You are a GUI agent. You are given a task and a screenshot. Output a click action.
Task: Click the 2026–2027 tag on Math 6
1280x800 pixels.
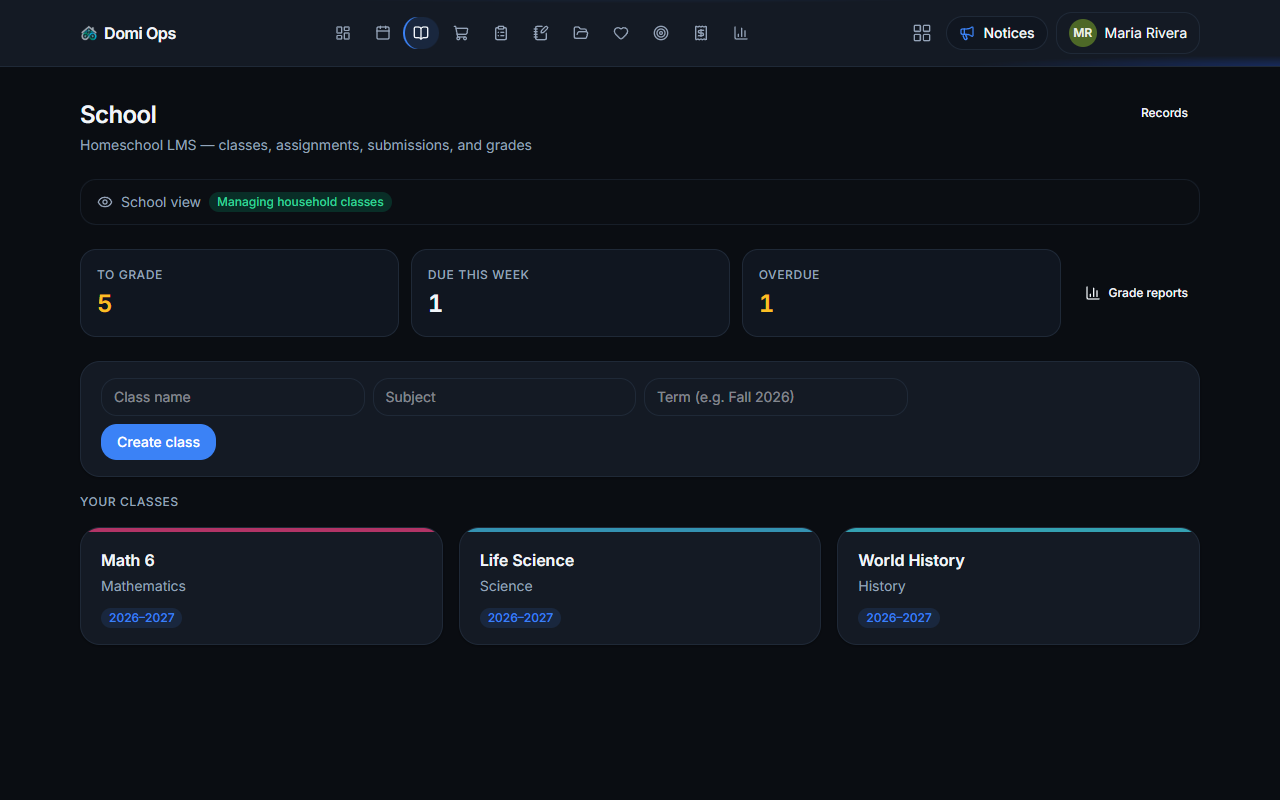(x=142, y=618)
